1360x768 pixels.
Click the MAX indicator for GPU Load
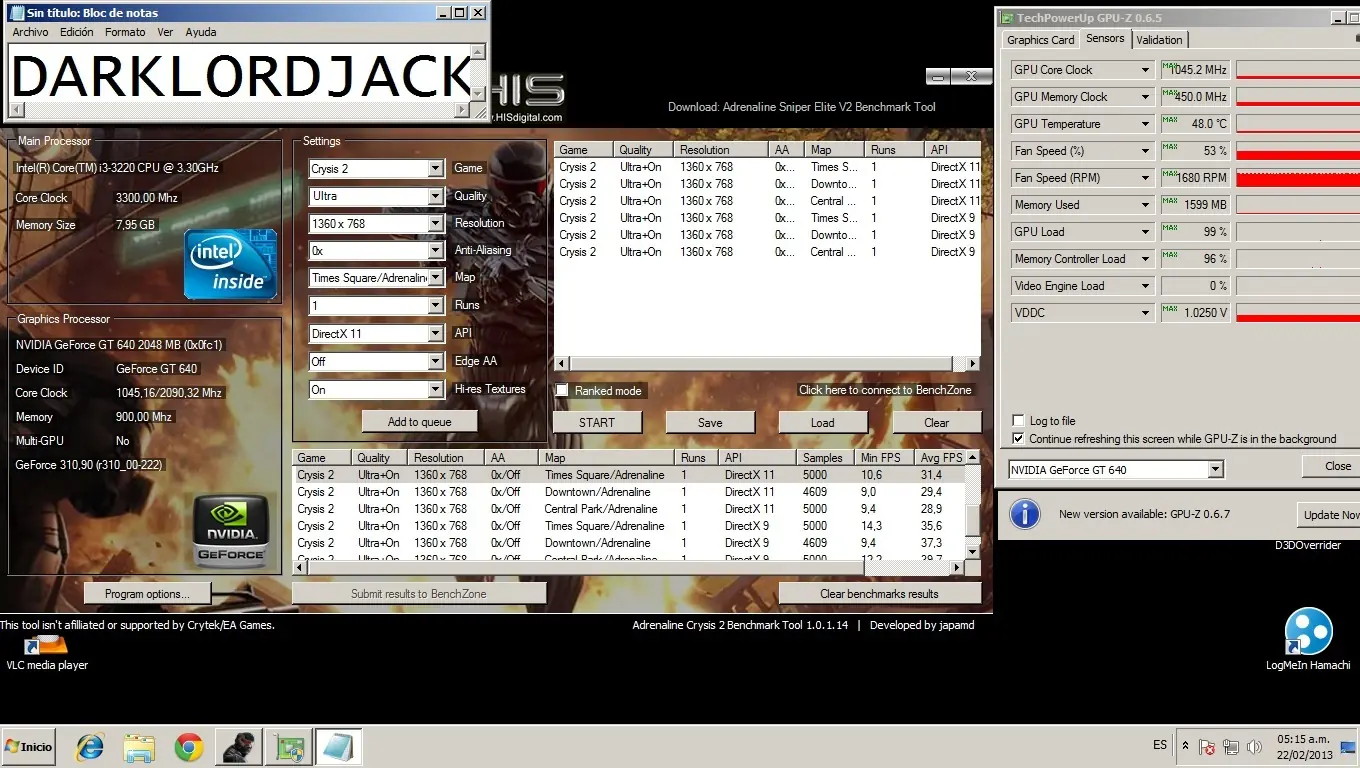[x=1169, y=230]
